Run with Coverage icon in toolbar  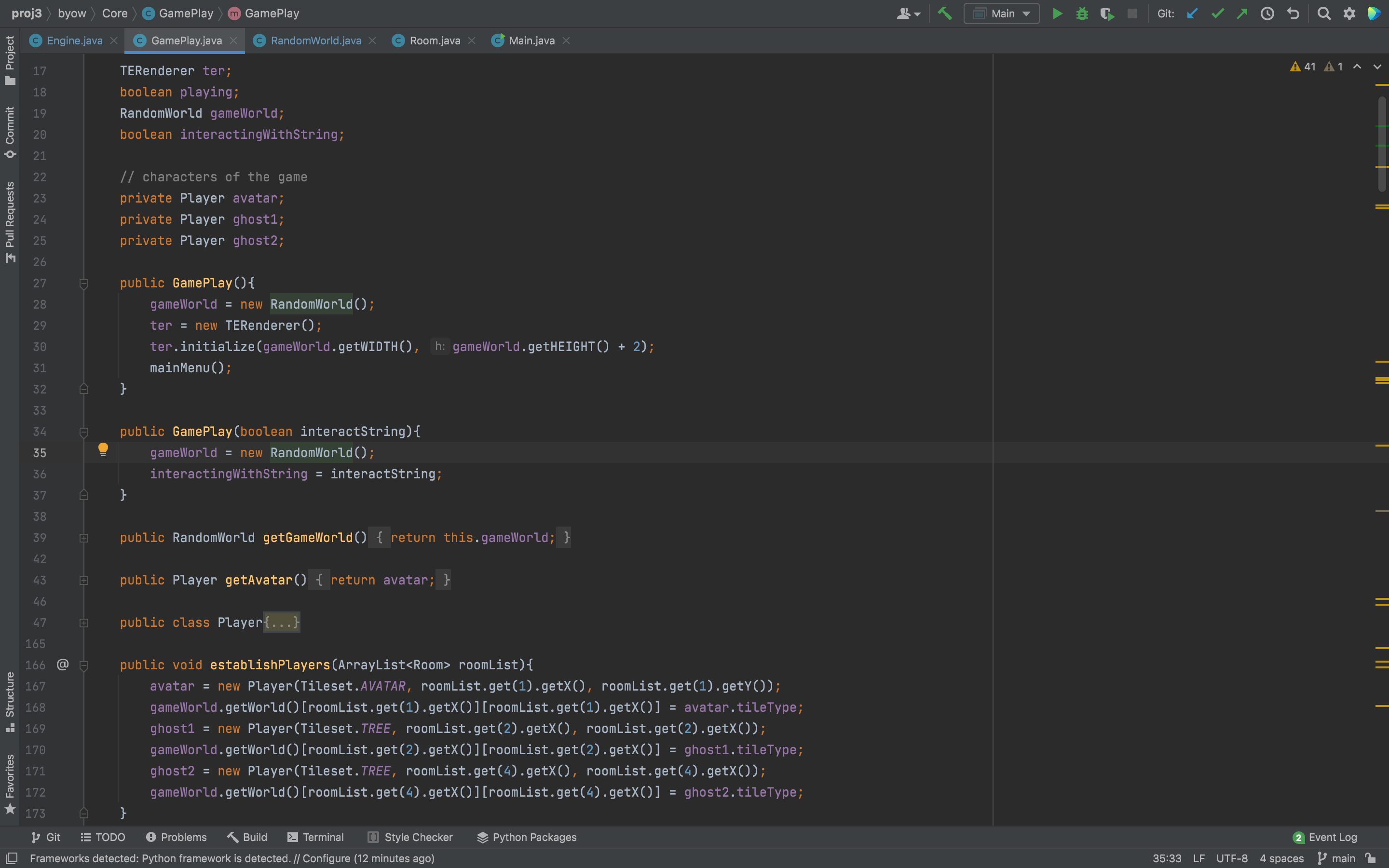pyautogui.click(x=1107, y=13)
